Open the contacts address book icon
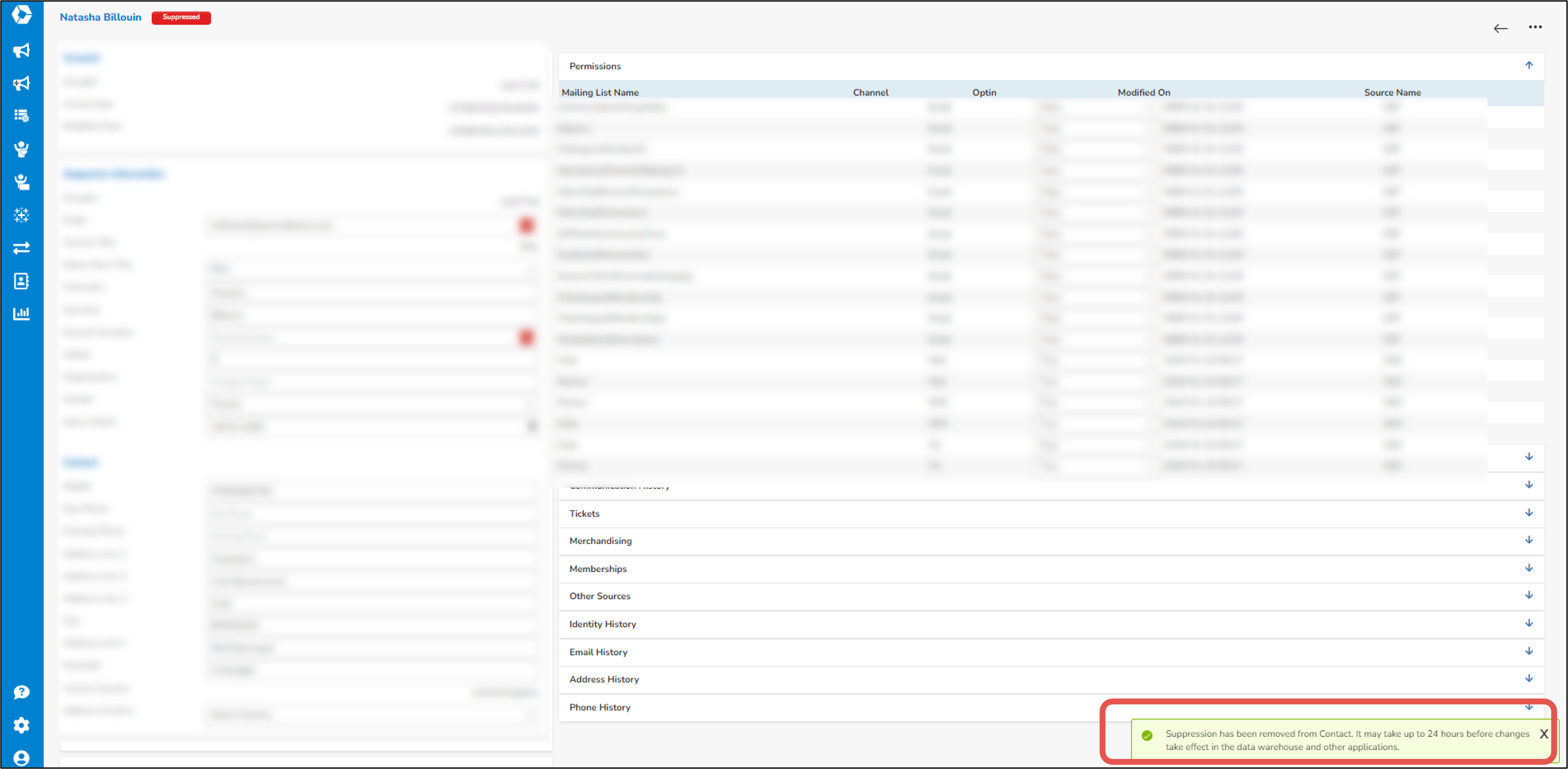The image size is (1568, 769). pos(21,281)
